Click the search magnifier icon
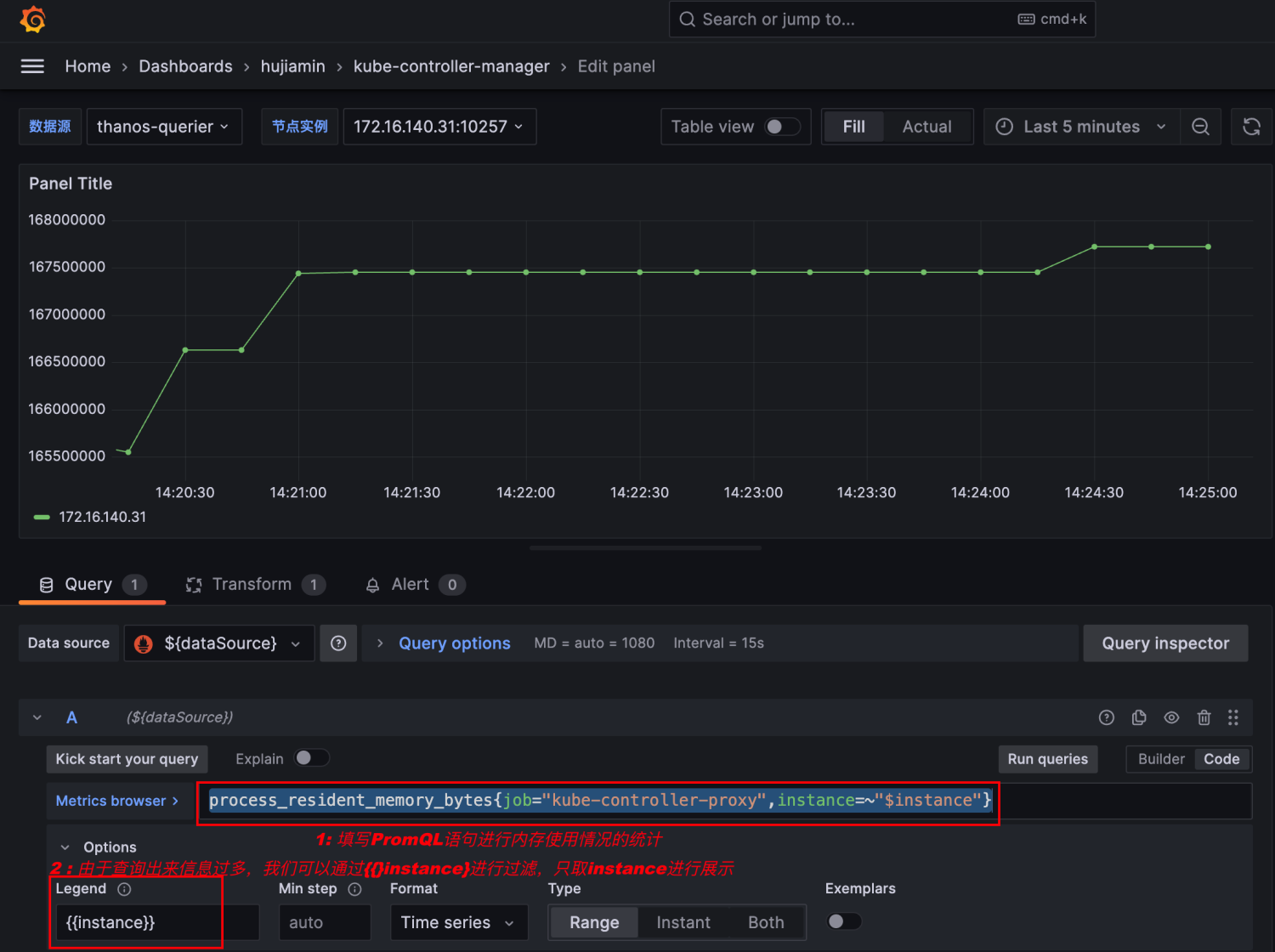The image size is (1275, 952). click(x=687, y=20)
